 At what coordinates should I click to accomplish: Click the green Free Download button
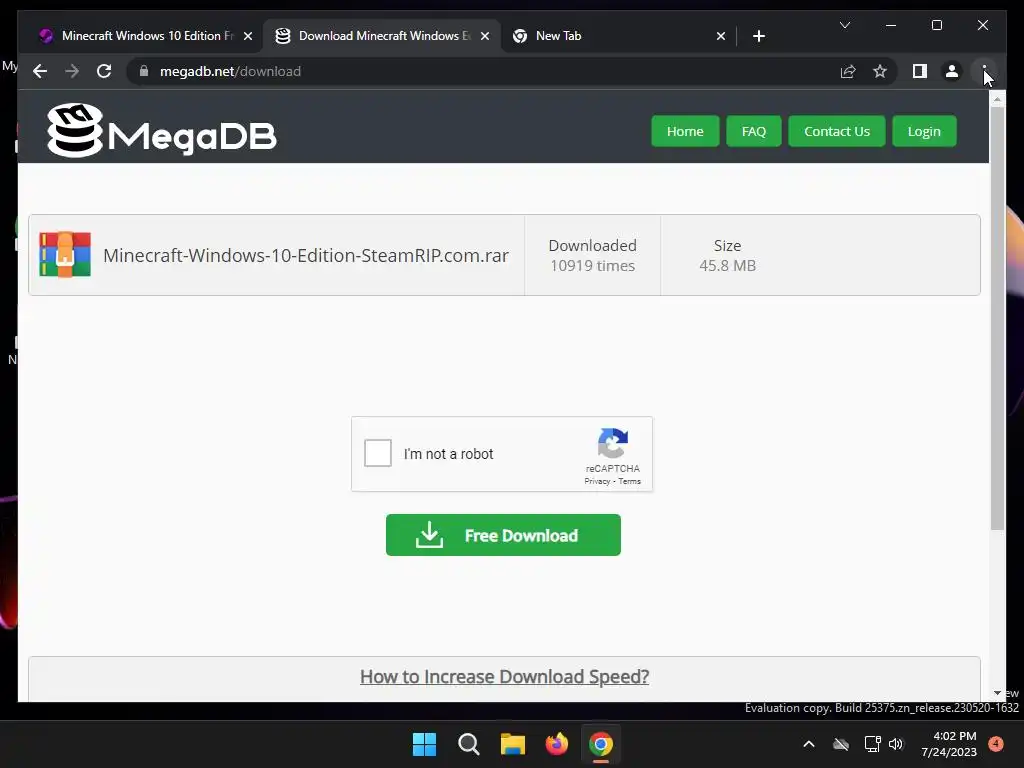coord(503,535)
